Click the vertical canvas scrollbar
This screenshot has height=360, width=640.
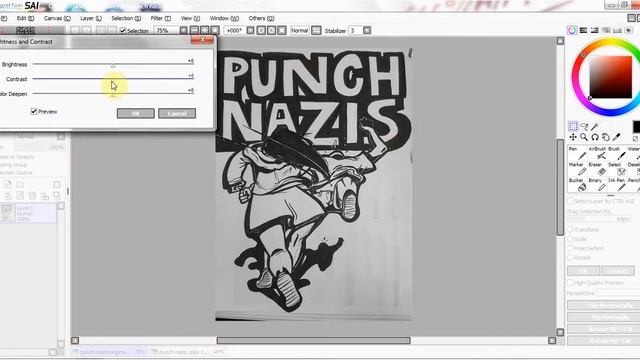[x=560, y=187]
